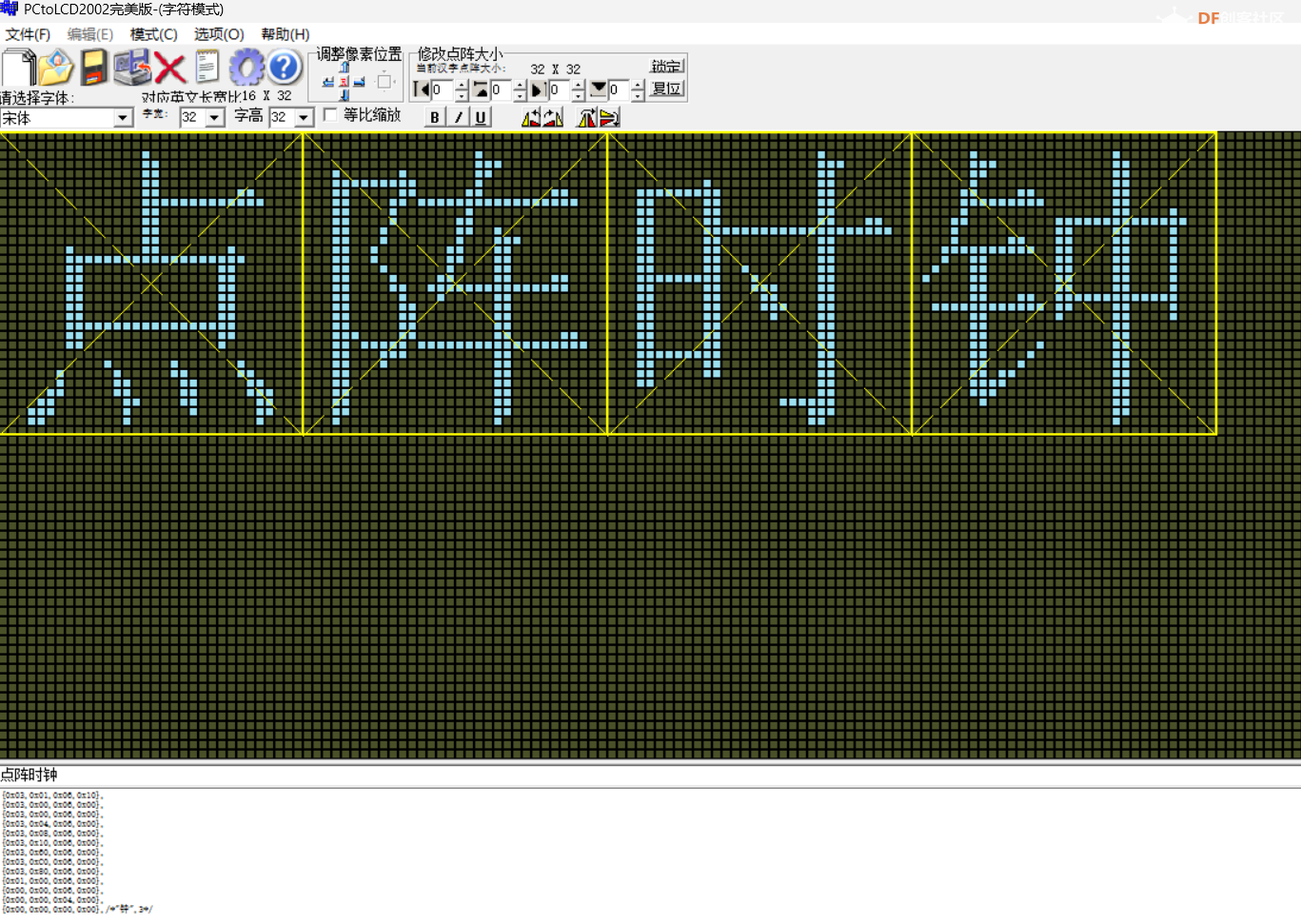
Task: Click the left-edge value input field
Action: pos(443,90)
